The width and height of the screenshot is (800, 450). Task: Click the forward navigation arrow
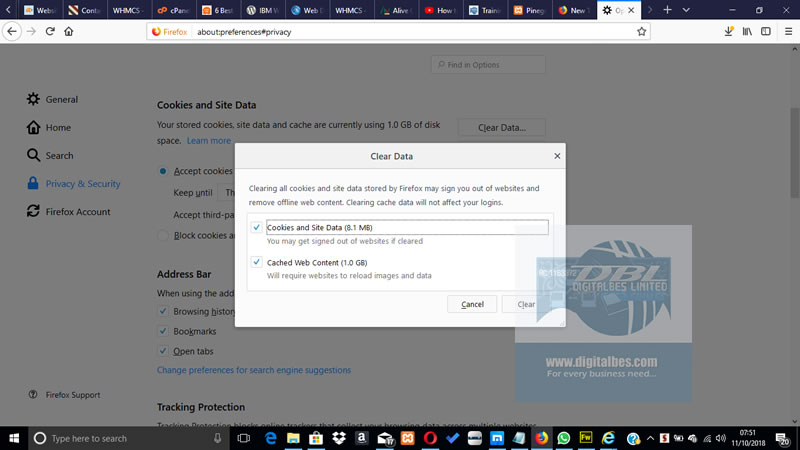31,32
